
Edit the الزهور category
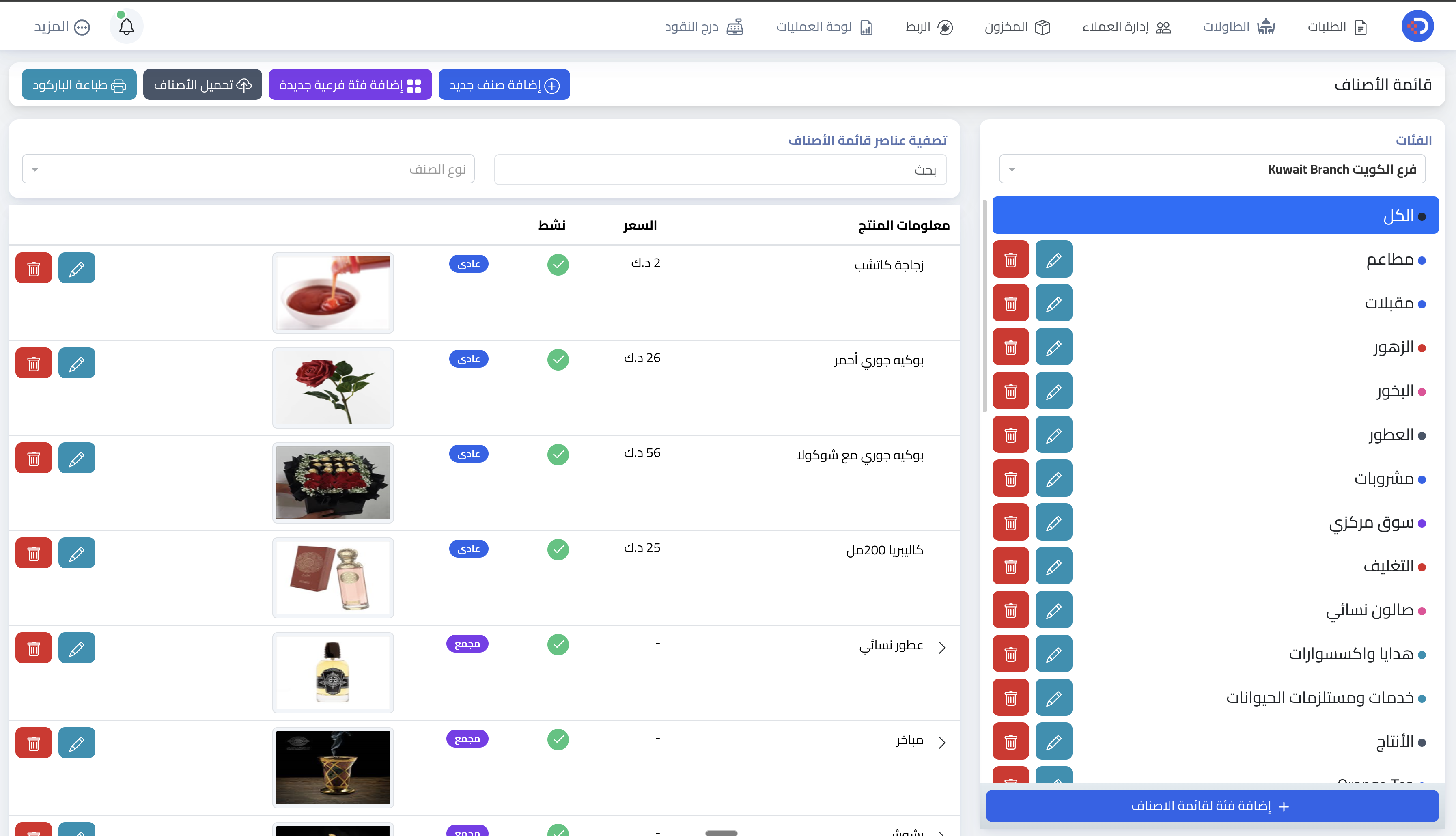[x=1053, y=347]
